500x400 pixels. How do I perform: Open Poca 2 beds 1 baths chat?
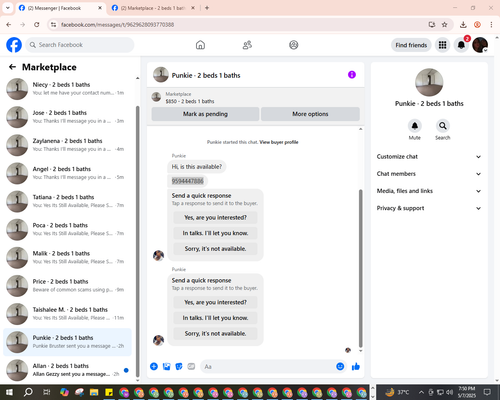67,229
